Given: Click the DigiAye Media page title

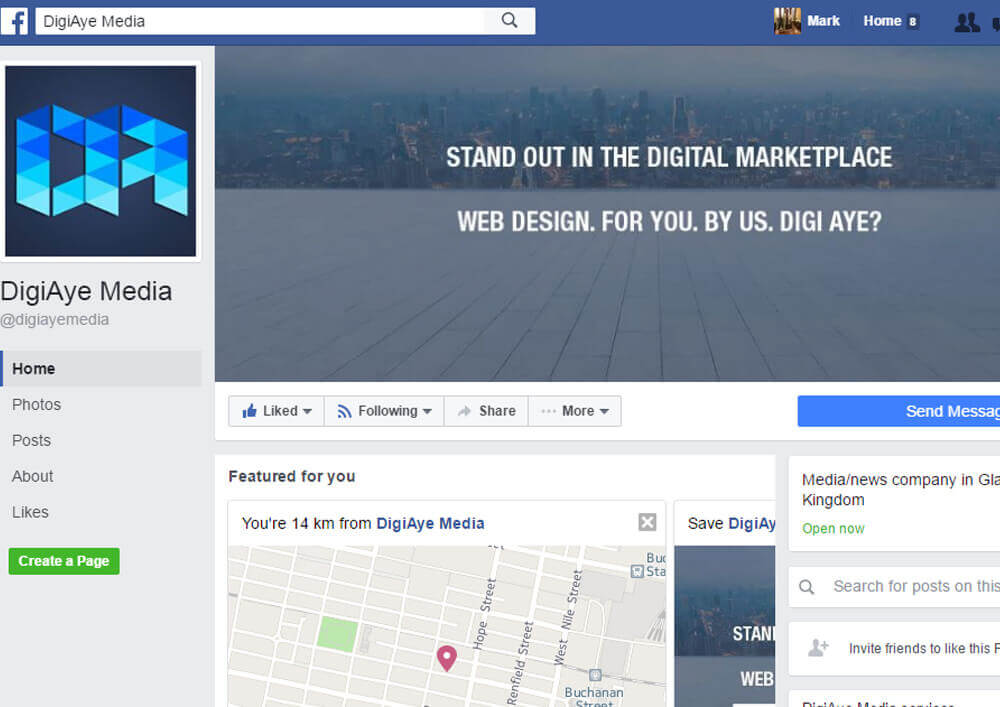Looking at the screenshot, I should [86, 291].
